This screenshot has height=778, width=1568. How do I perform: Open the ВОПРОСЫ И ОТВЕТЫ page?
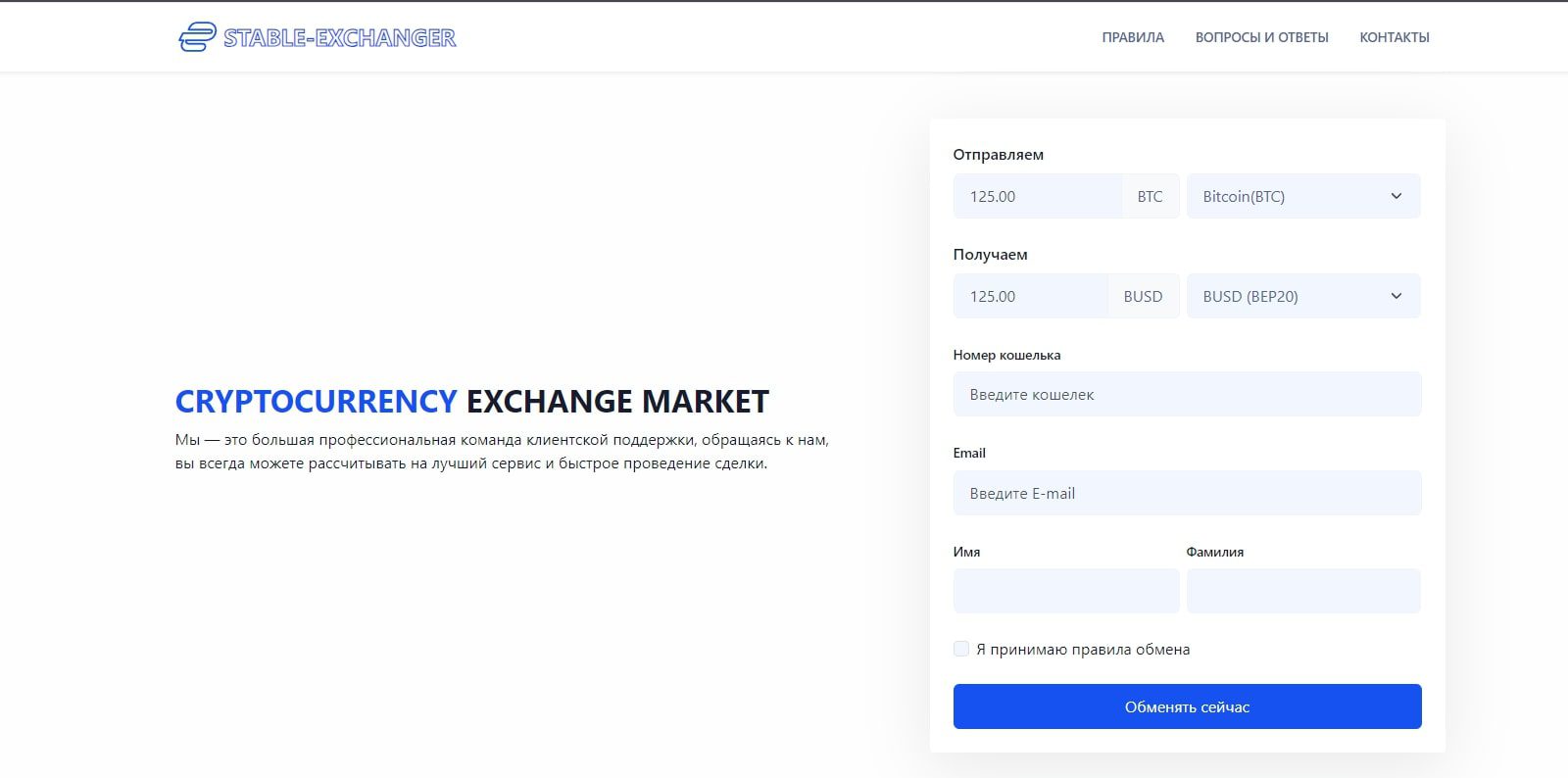pyautogui.click(x=1261, y=37)
